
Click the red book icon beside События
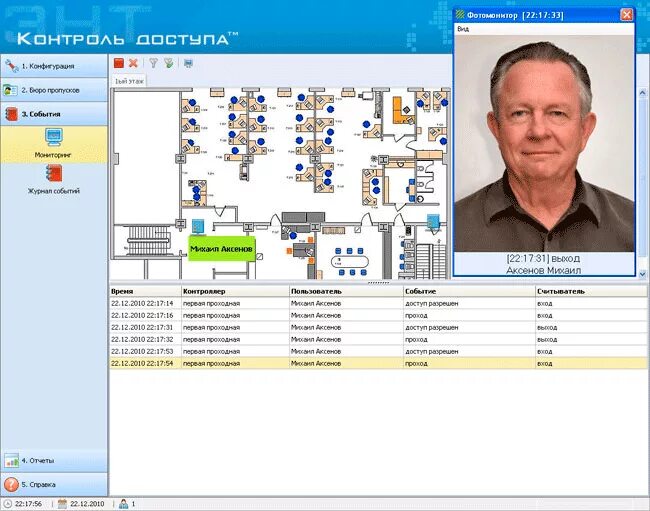(11, 114)
